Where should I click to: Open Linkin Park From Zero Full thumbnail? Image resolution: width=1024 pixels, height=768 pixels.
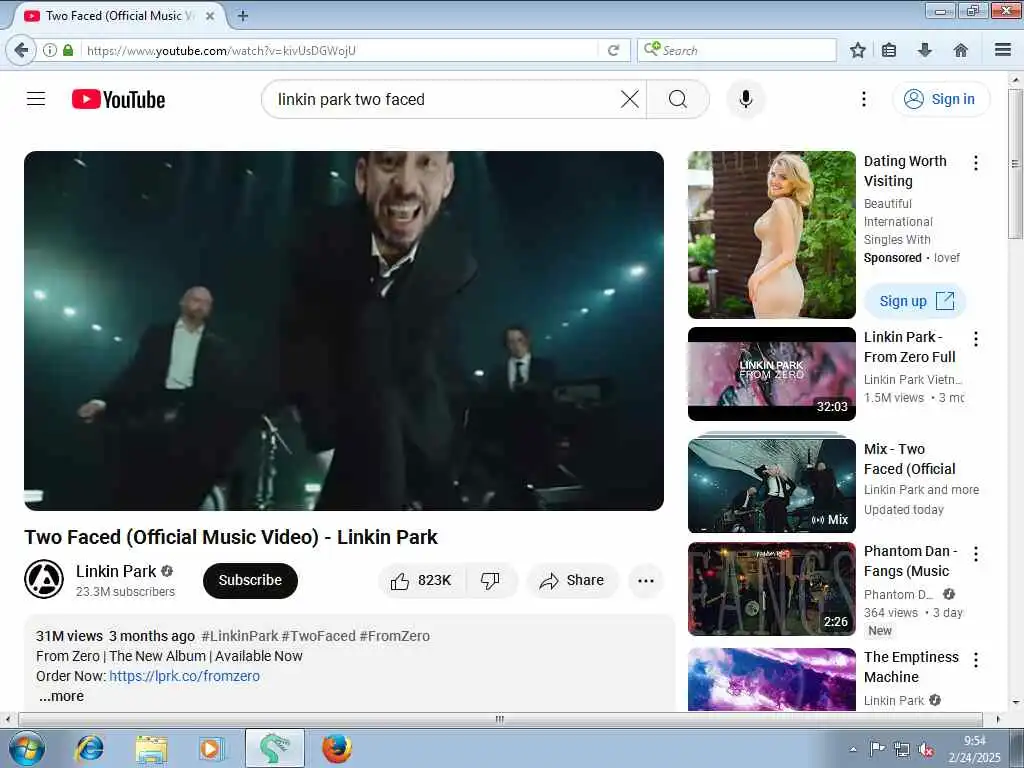point(771,374)
